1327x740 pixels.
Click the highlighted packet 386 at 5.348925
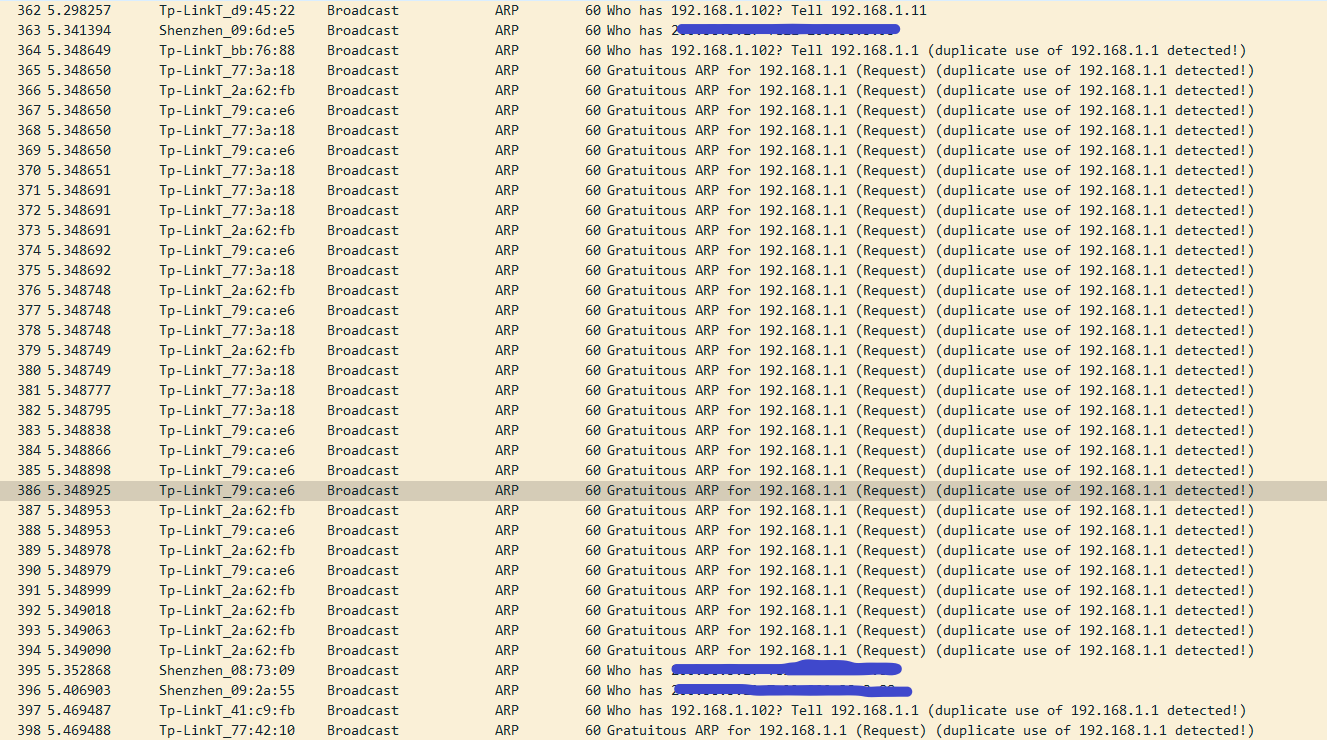click(x=663, y=490)
